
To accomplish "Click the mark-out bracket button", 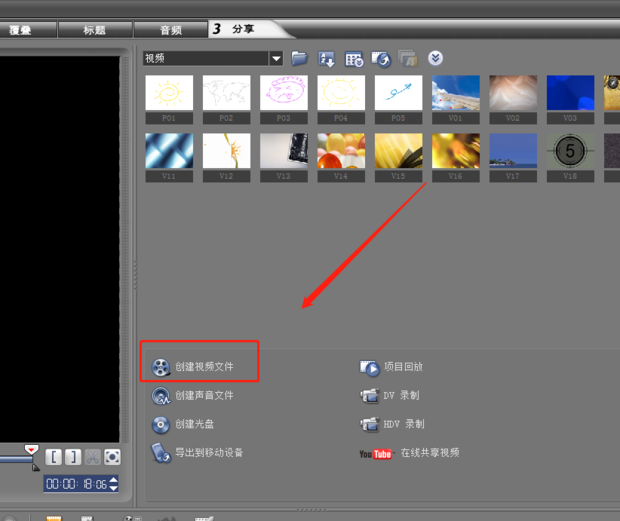I will tap(73, 457).
